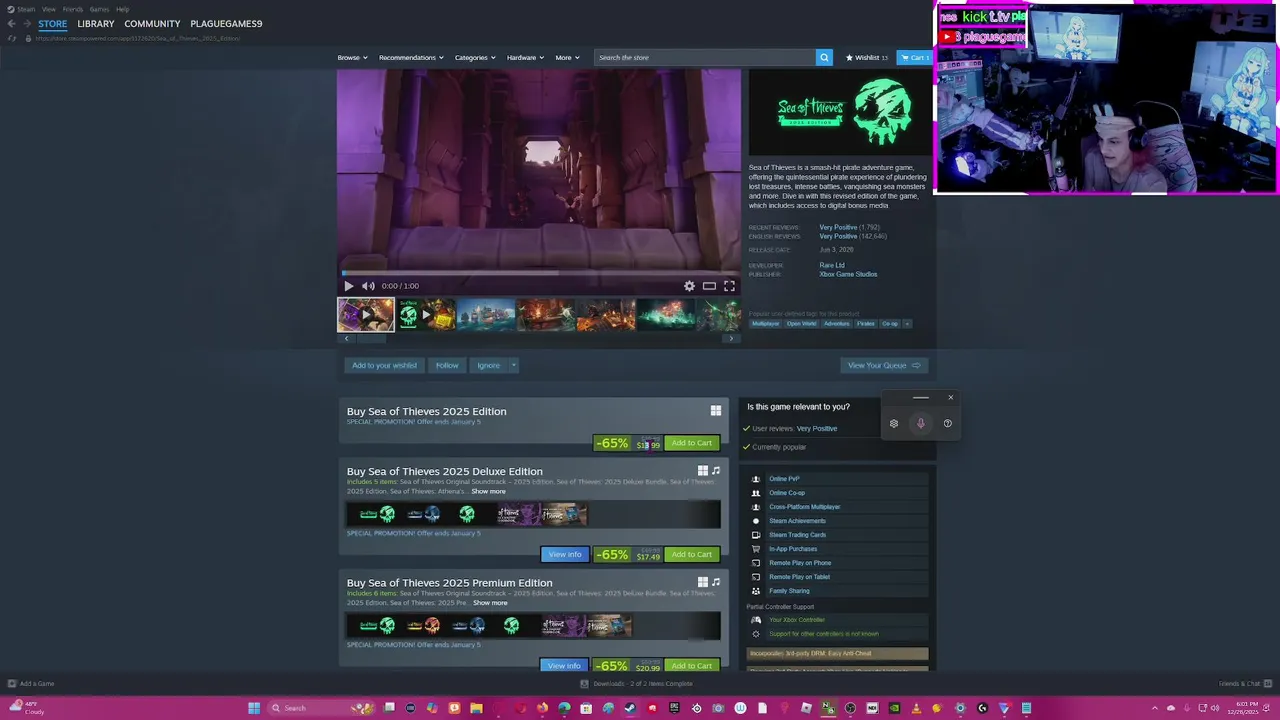Go forward with the navigation arrow
This screenshot has width=1280, height=720.
27,24
